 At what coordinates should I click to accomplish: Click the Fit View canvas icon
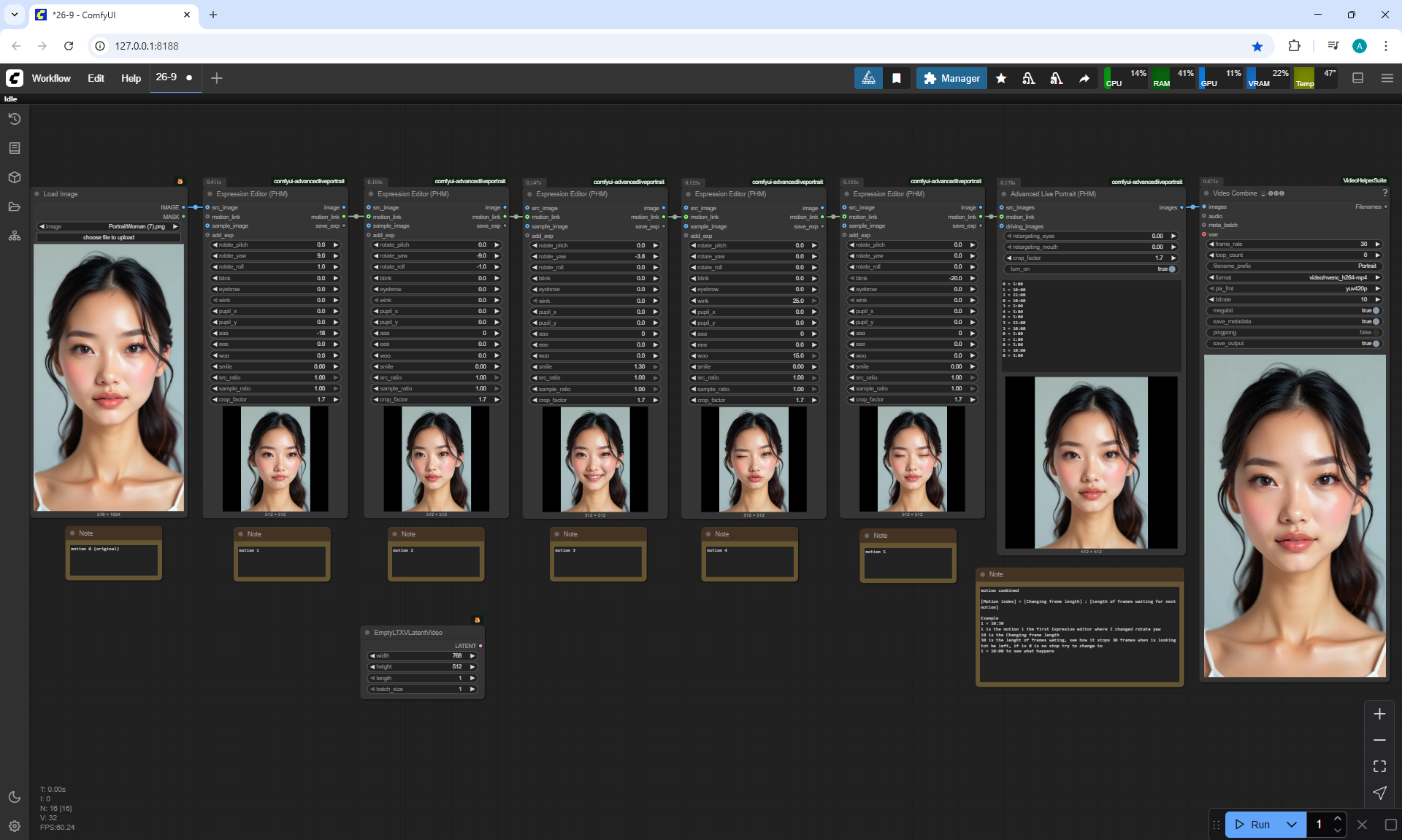[1379, 766]
